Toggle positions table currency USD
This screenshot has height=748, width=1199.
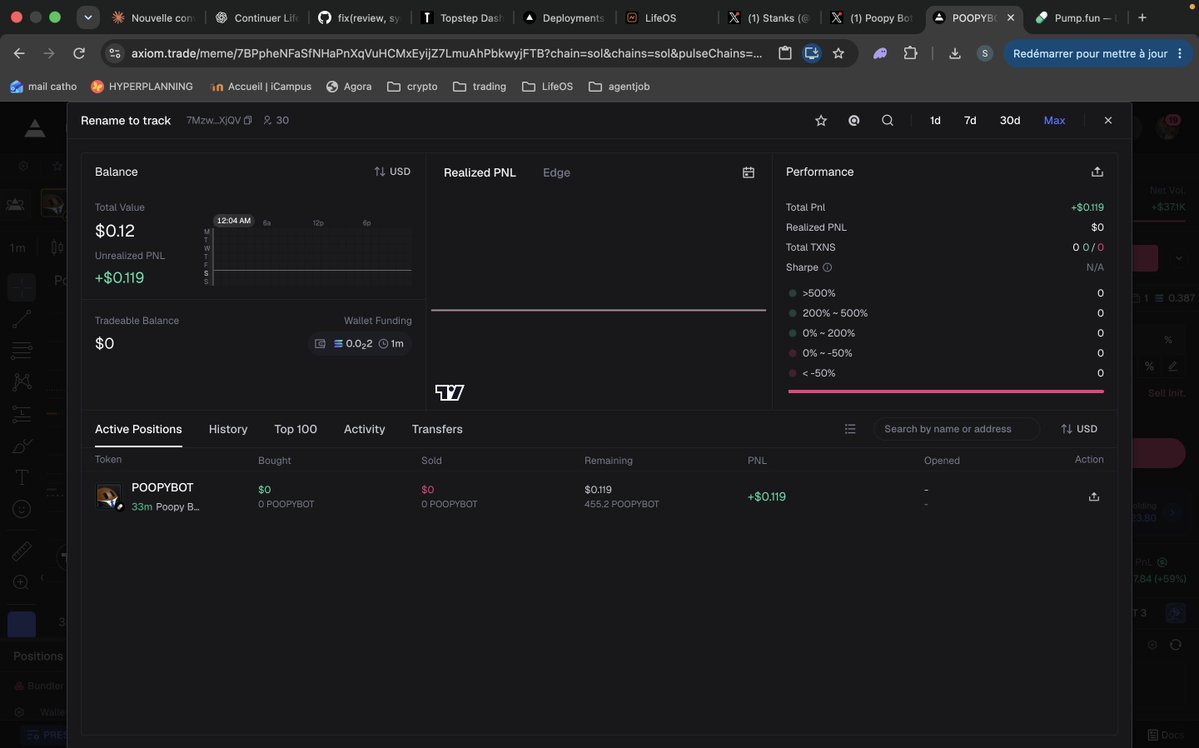click(1079, 429)
